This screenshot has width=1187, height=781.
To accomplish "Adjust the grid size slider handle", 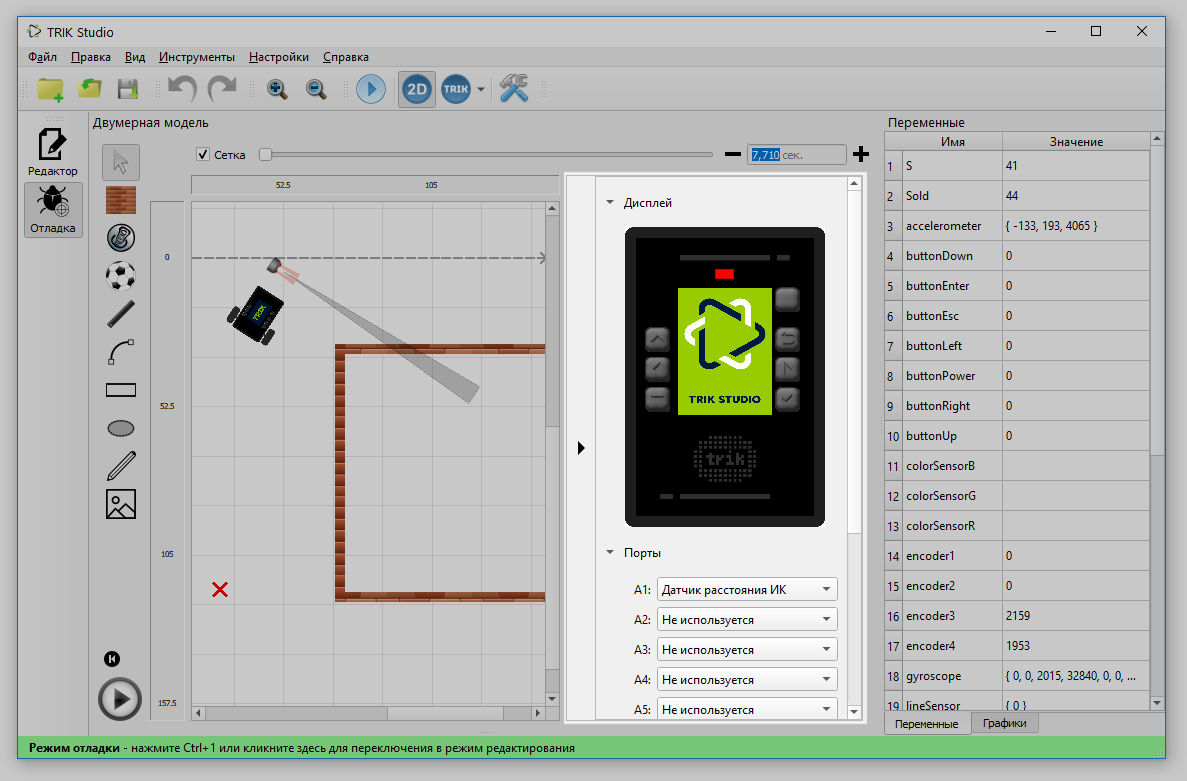I will (266, 154).
